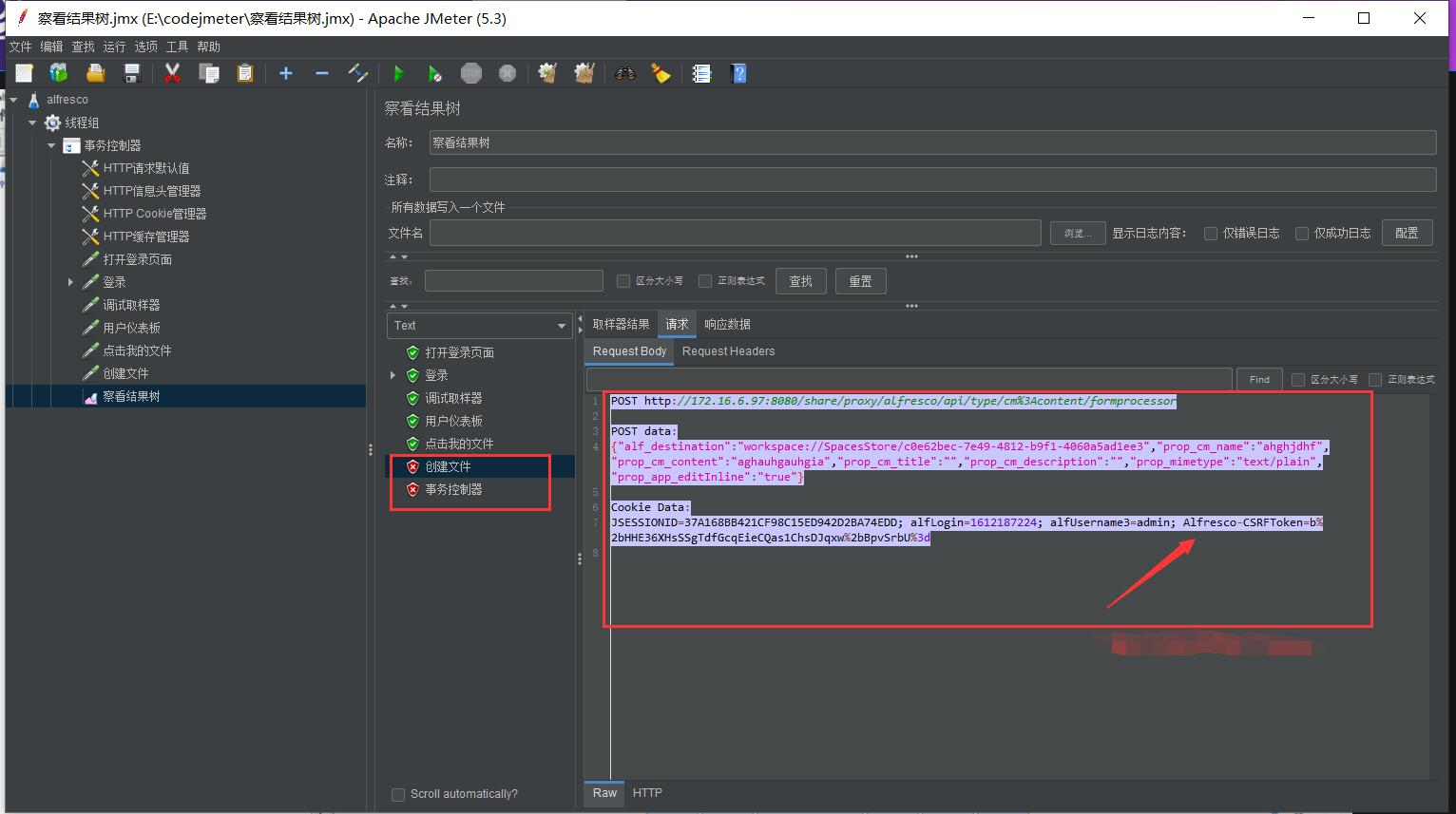This screenshot has height=814, width=1456.
Task: Open the Text renderer dropdown
Action: coord(480,325)
